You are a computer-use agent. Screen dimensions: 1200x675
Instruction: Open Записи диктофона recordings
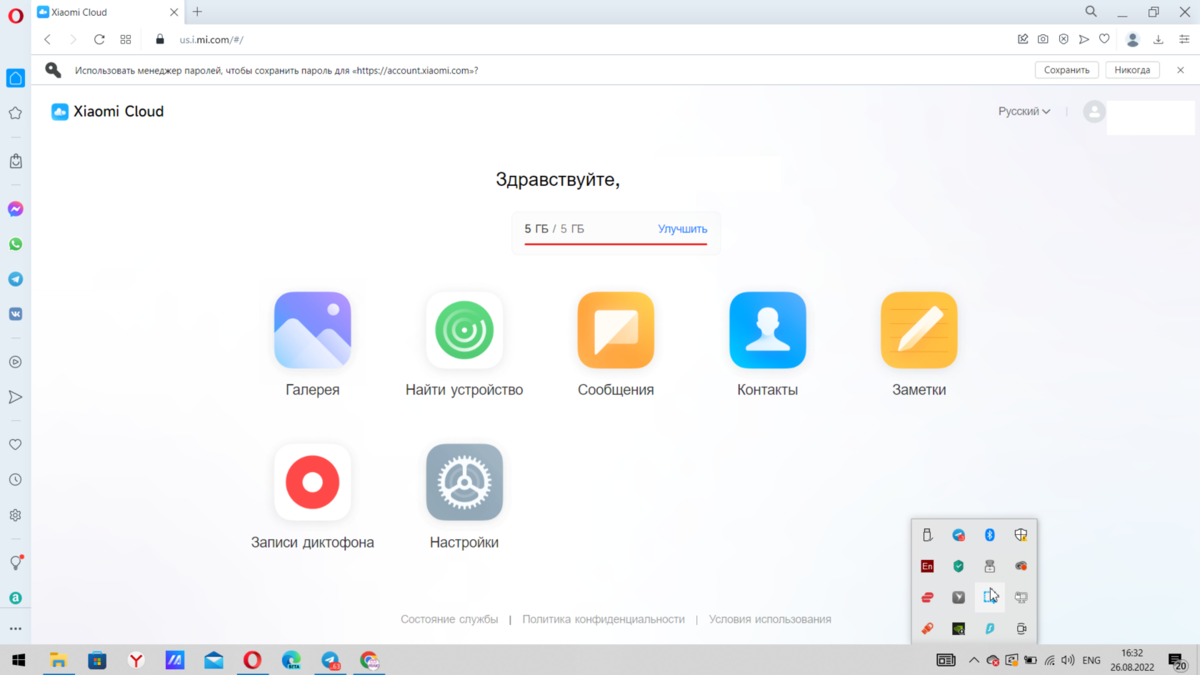click(x=312, y=483)
